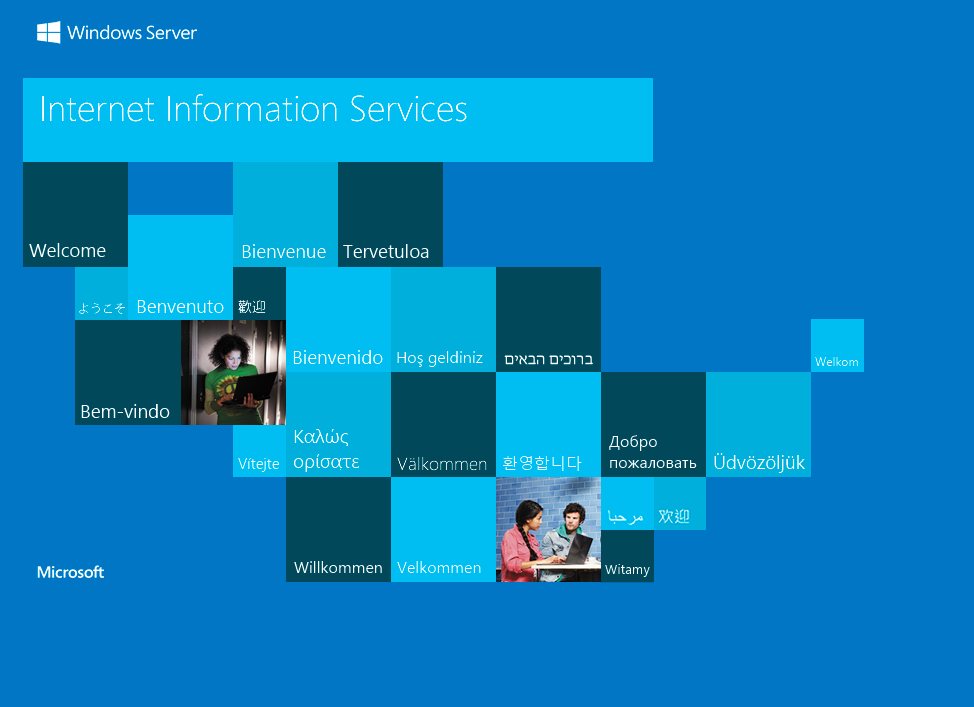Click the Microsoft logo text
The image size is (974, 707).
(70, 572)
